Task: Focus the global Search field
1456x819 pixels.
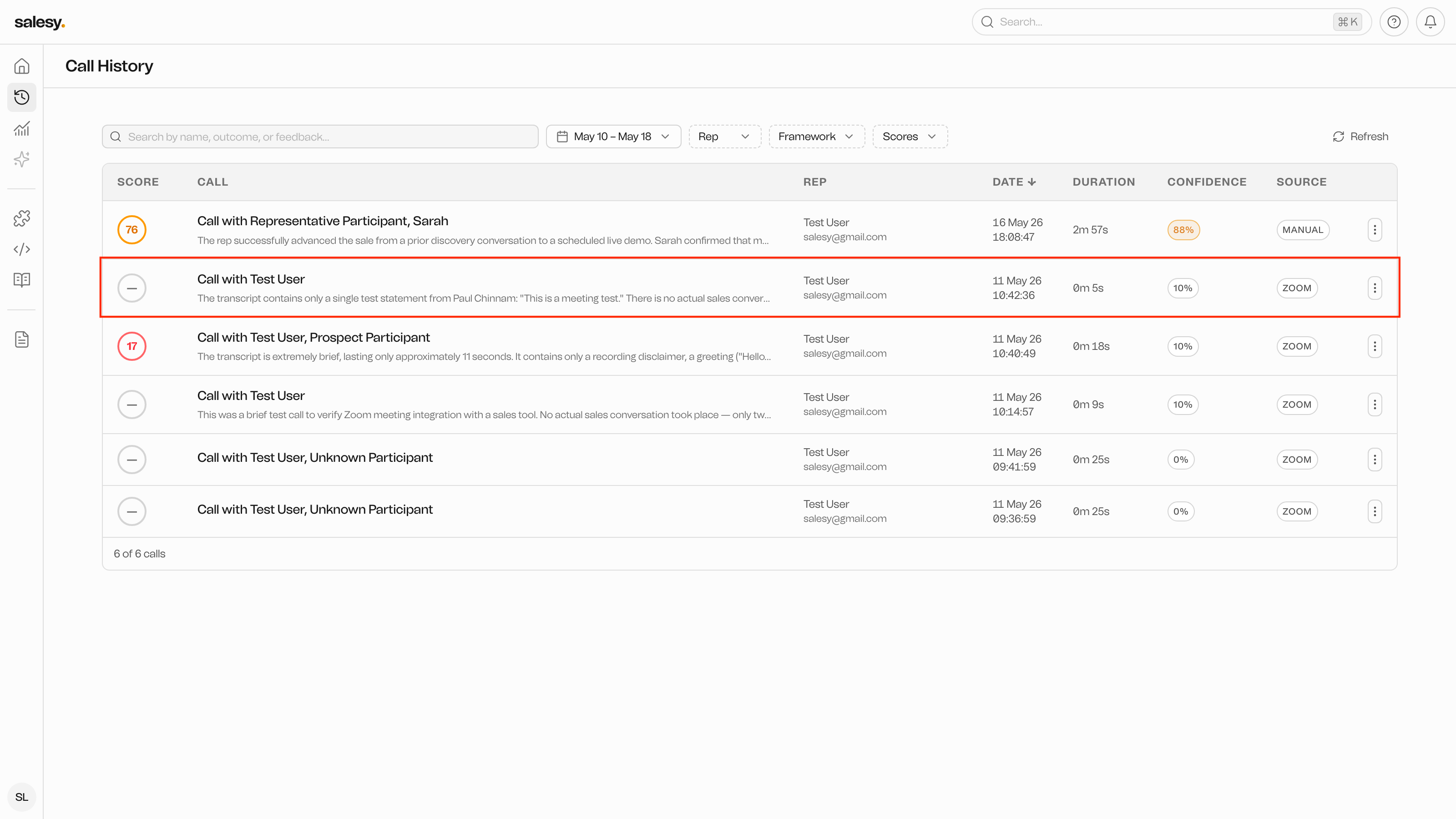Action: click(x=1171, y=22)
